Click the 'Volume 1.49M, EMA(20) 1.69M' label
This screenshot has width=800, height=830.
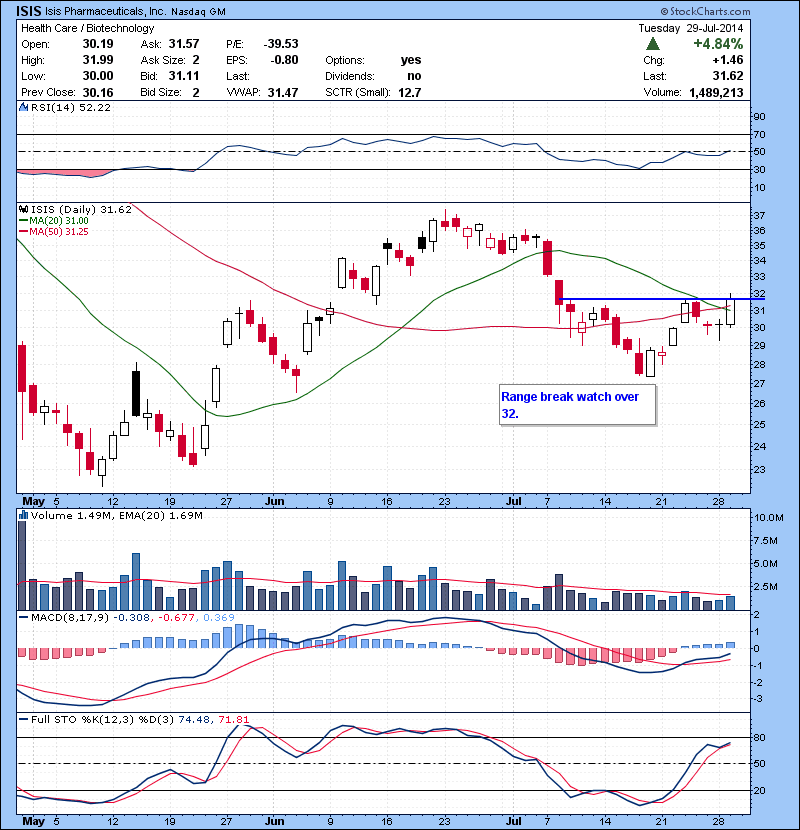point(116,515)
